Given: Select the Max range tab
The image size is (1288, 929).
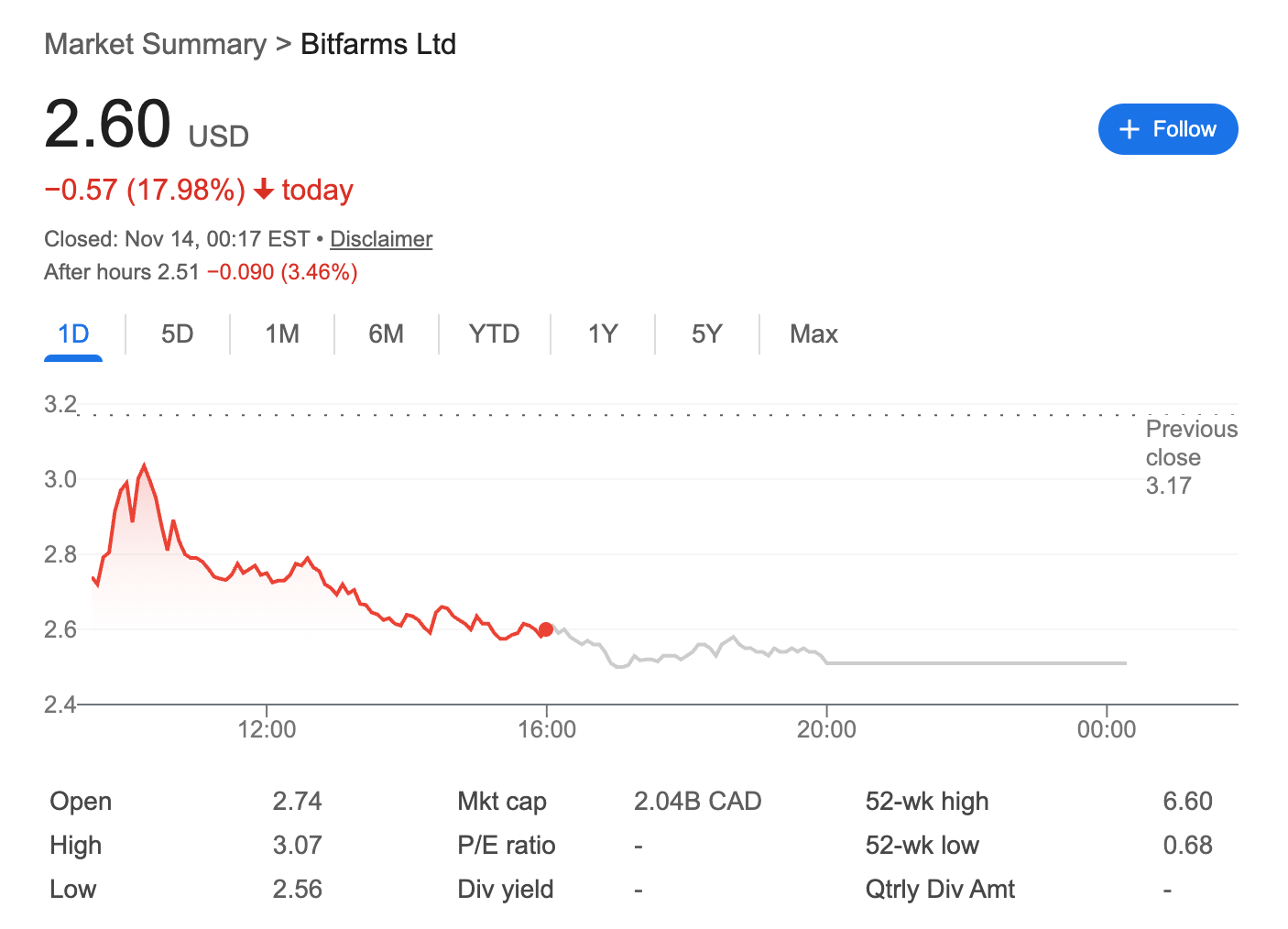Looking at the screenshot, I should coord(813,334).
